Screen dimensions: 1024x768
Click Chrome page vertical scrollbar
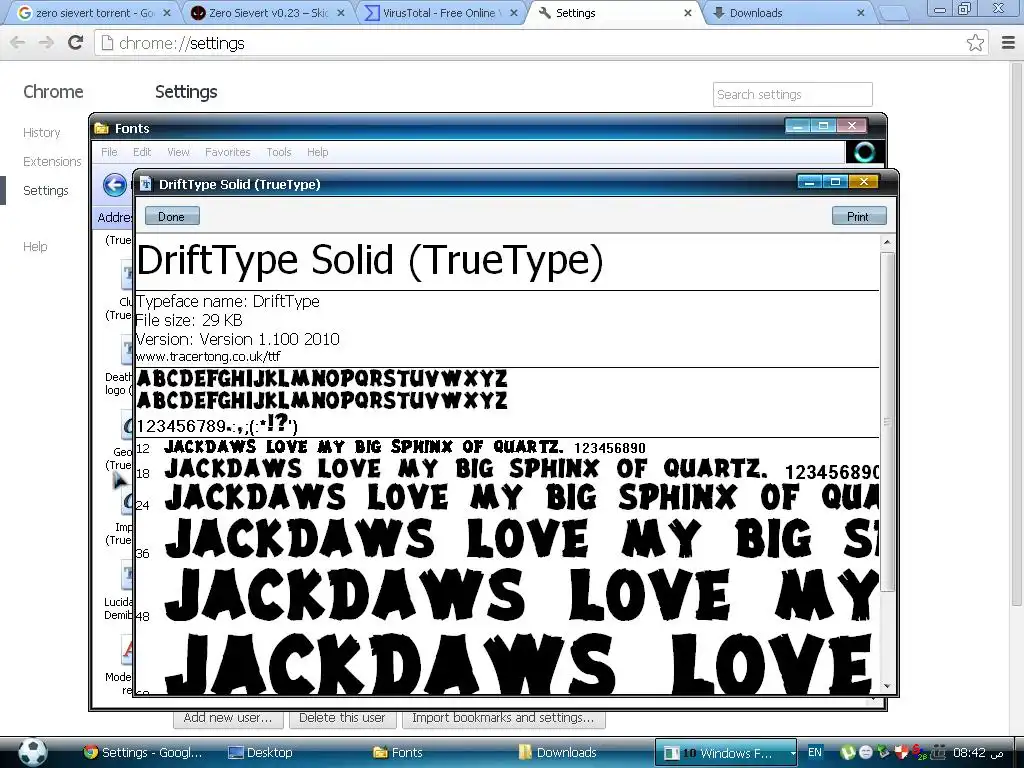(1017, 333)
